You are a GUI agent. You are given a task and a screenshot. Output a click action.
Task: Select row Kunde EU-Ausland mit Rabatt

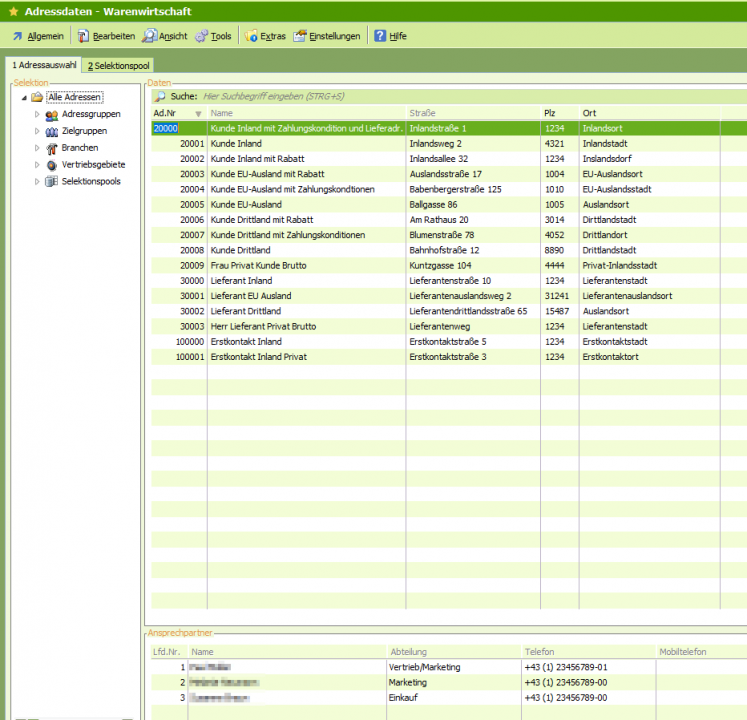tap(449, 174)
